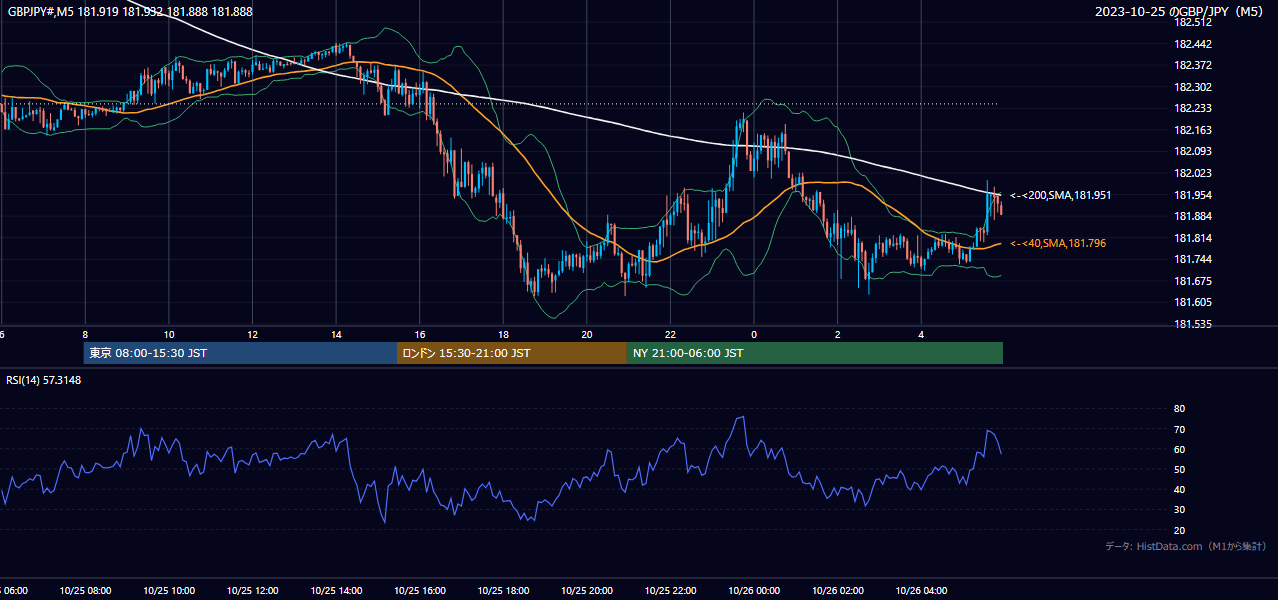
Task: Click the 182.233 price axis label
Action: point(1193,108)
